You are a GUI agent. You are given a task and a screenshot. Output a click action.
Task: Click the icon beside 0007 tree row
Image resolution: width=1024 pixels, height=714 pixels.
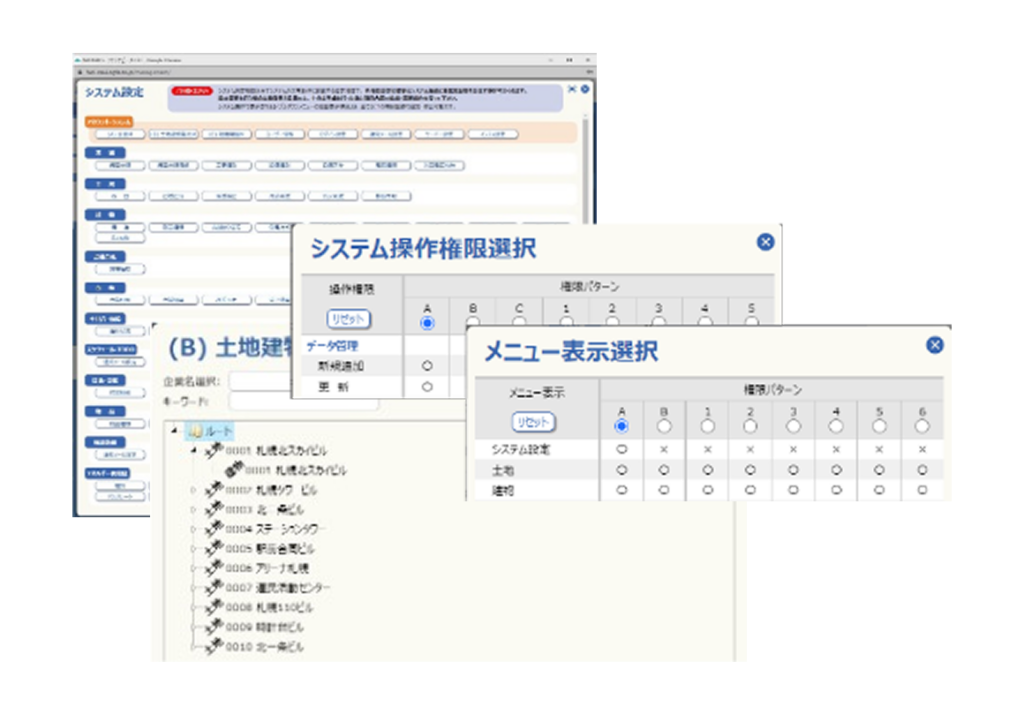click(x=214, y=587)
